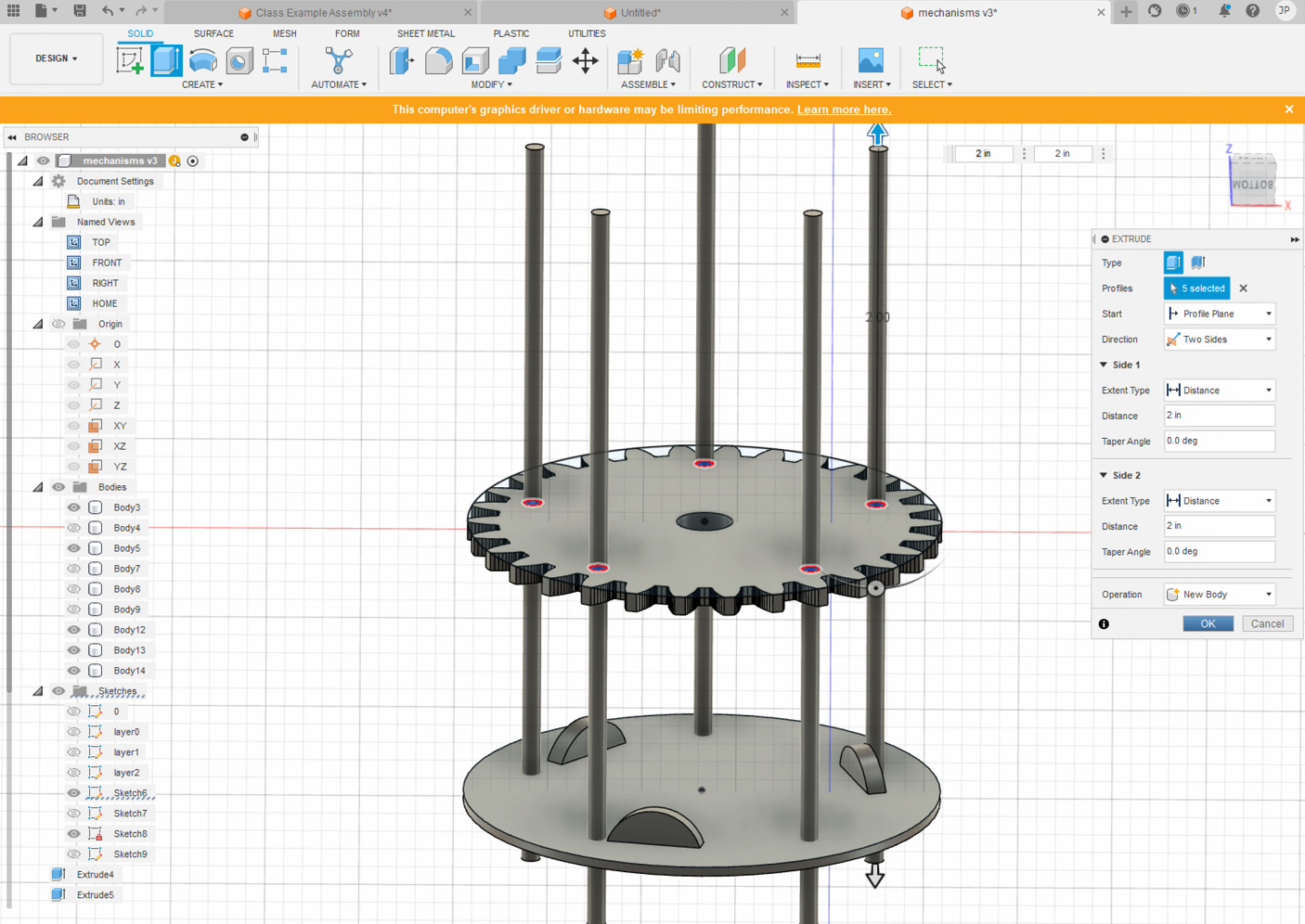Viewport: 1305px width, 924px height.
Task: Click the Save icon
Action: coord(80,11)
